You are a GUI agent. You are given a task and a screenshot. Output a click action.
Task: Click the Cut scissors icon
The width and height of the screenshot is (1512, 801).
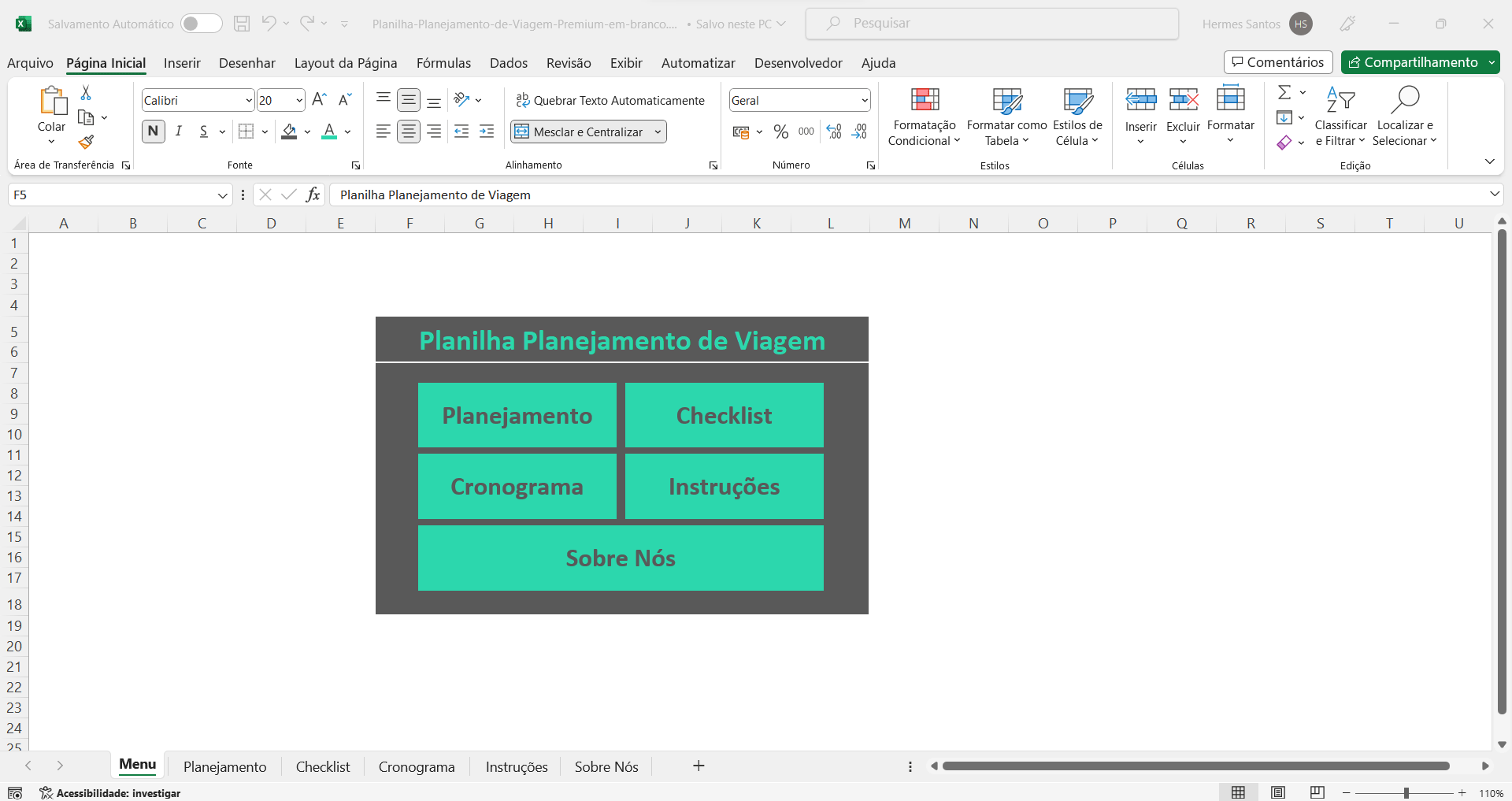[x=86, y=93]
